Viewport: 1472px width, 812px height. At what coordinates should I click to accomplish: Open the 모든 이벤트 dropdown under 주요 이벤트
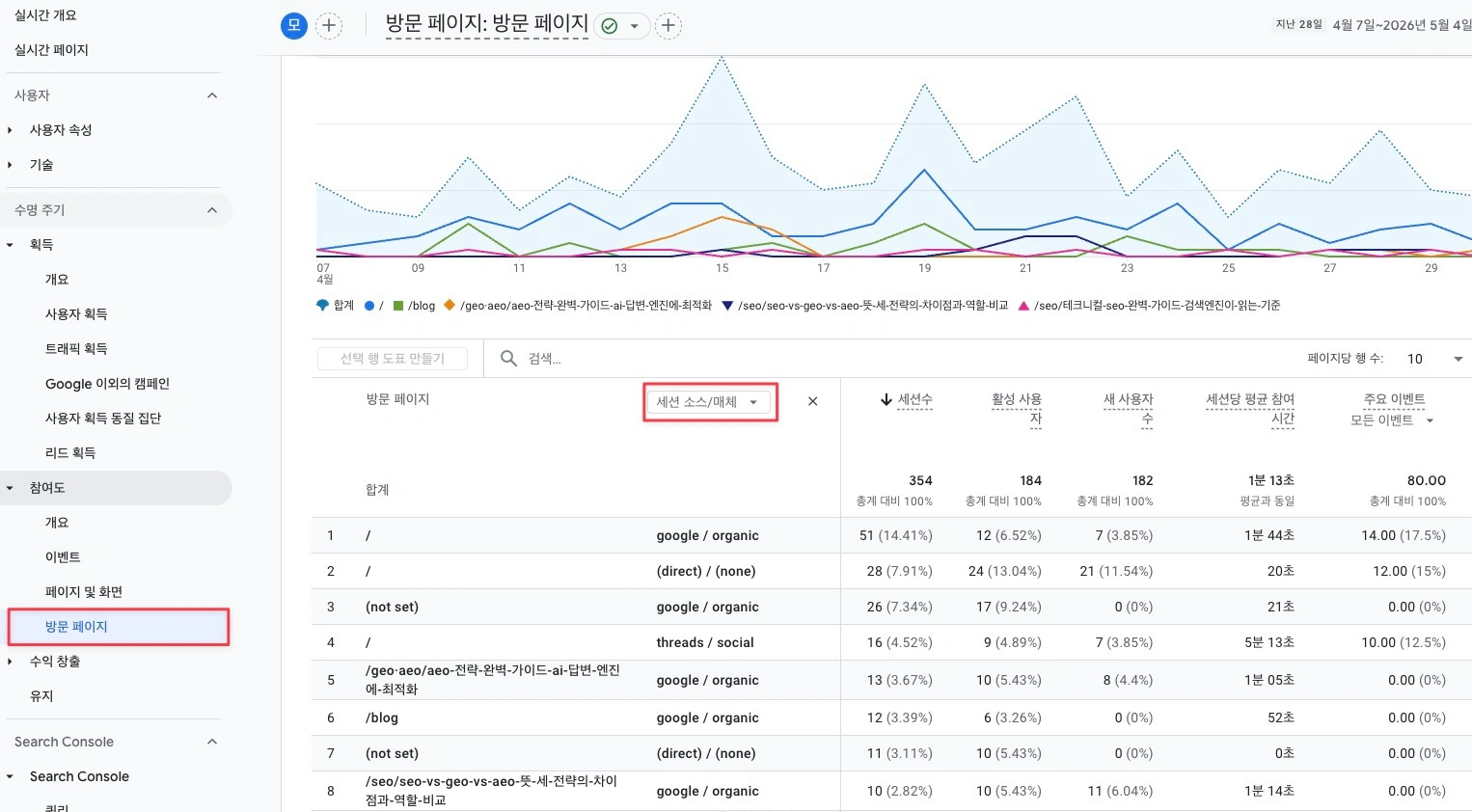1392,420
